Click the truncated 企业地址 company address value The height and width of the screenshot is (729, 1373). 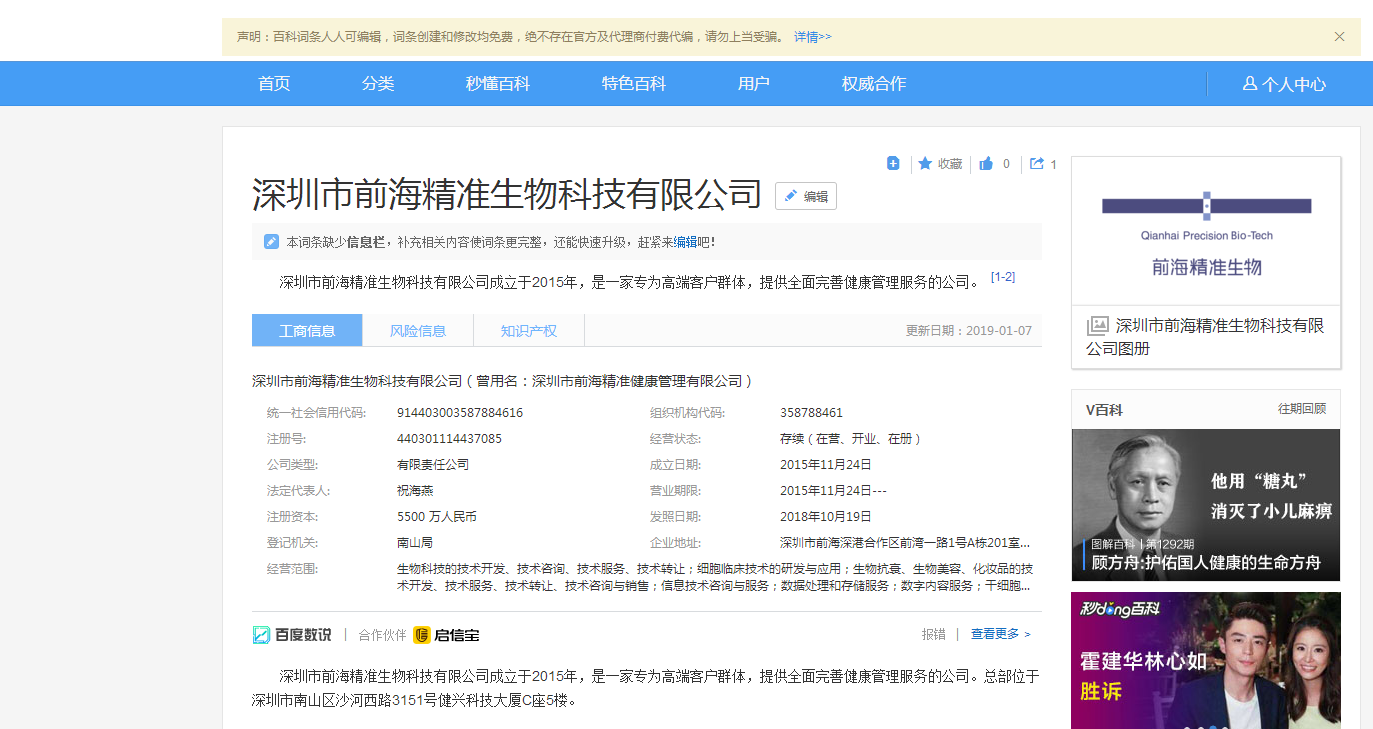click(x=905, y=543)
